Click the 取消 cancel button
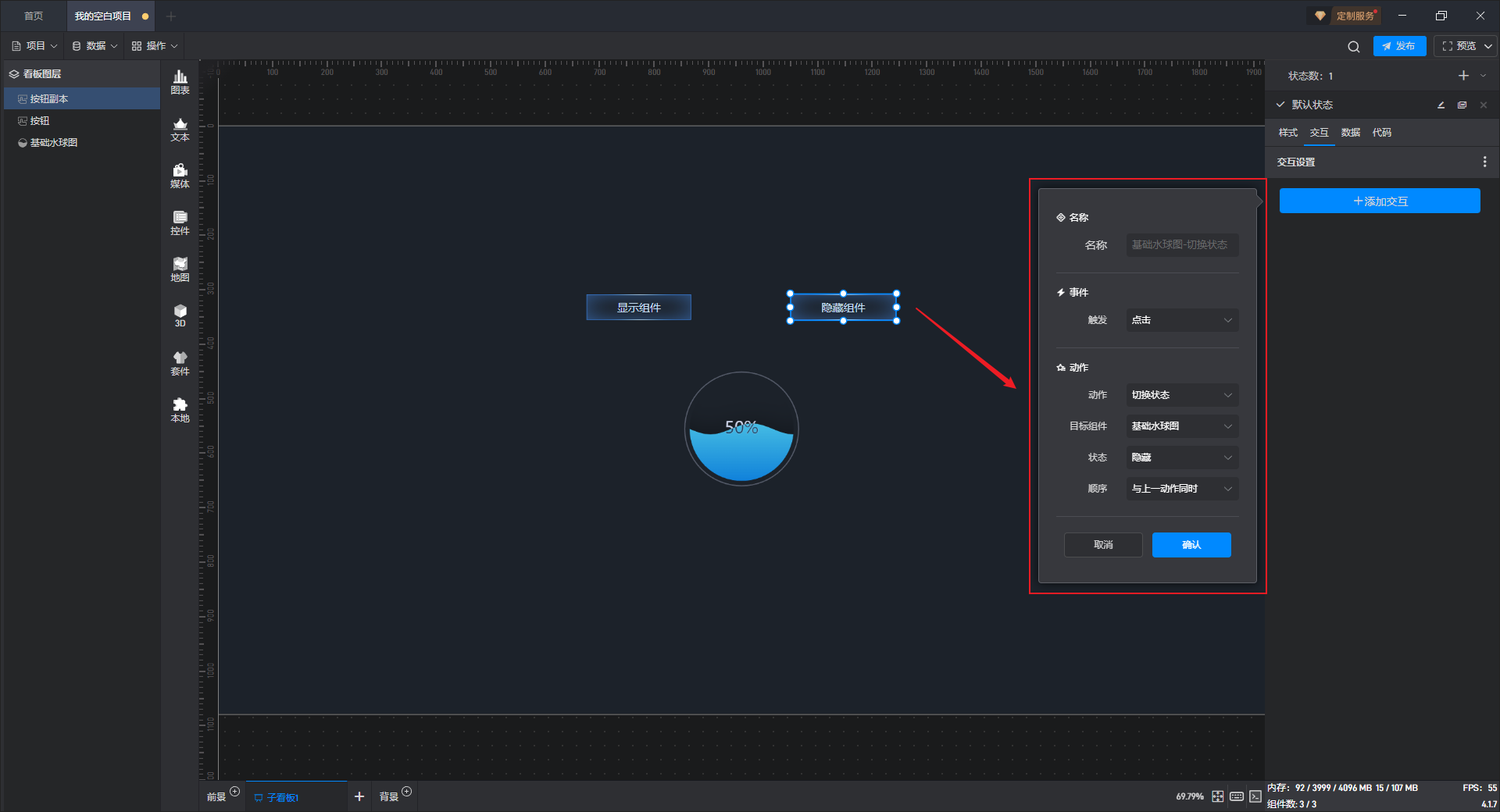 (1103, 545)
